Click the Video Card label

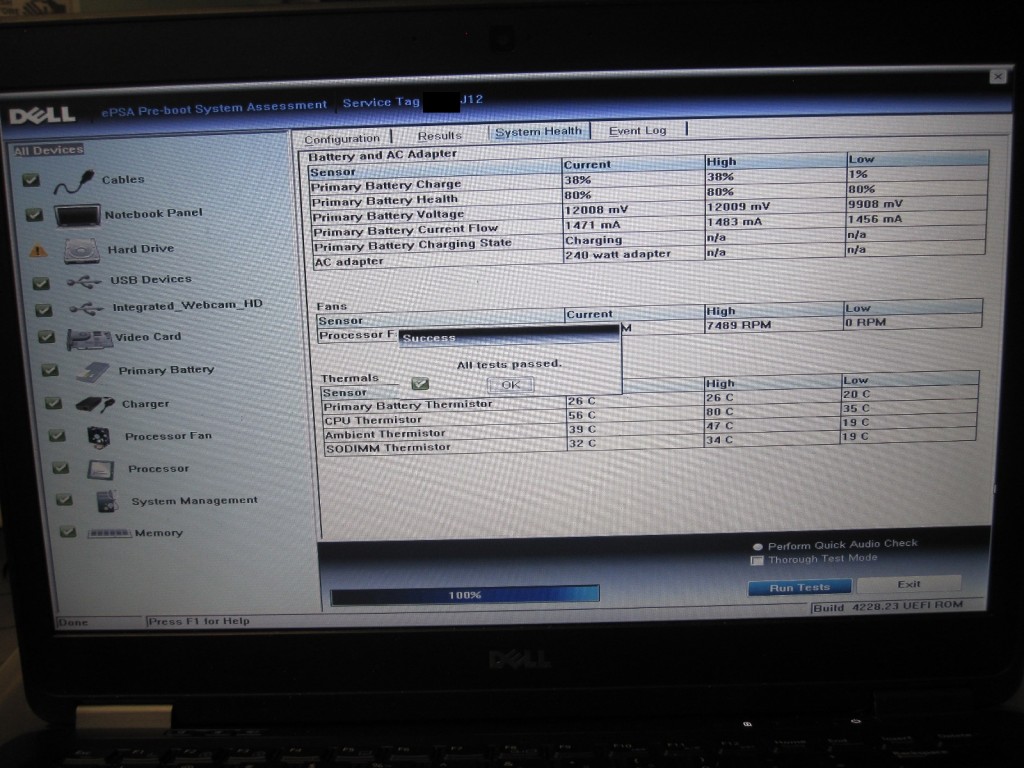pyautogui.click(x=148, y=337)
